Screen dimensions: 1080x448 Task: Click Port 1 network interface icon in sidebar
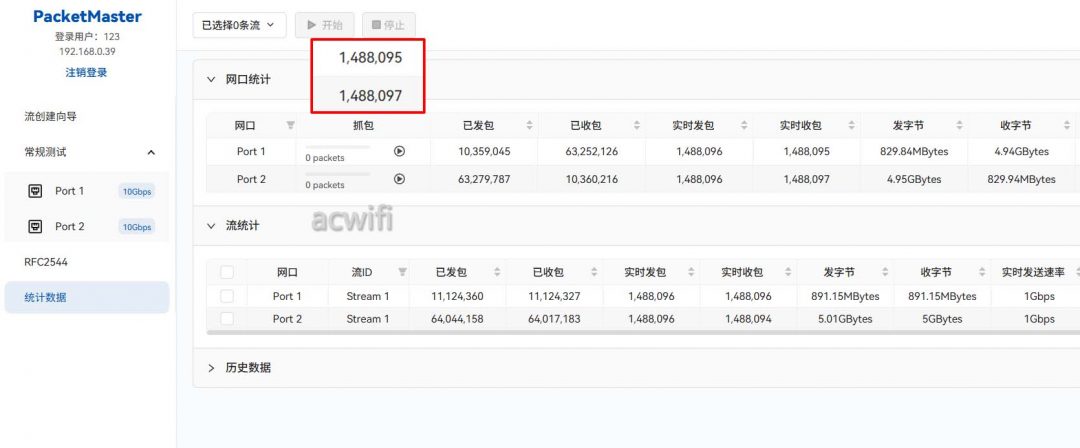(x=35, y=191)
